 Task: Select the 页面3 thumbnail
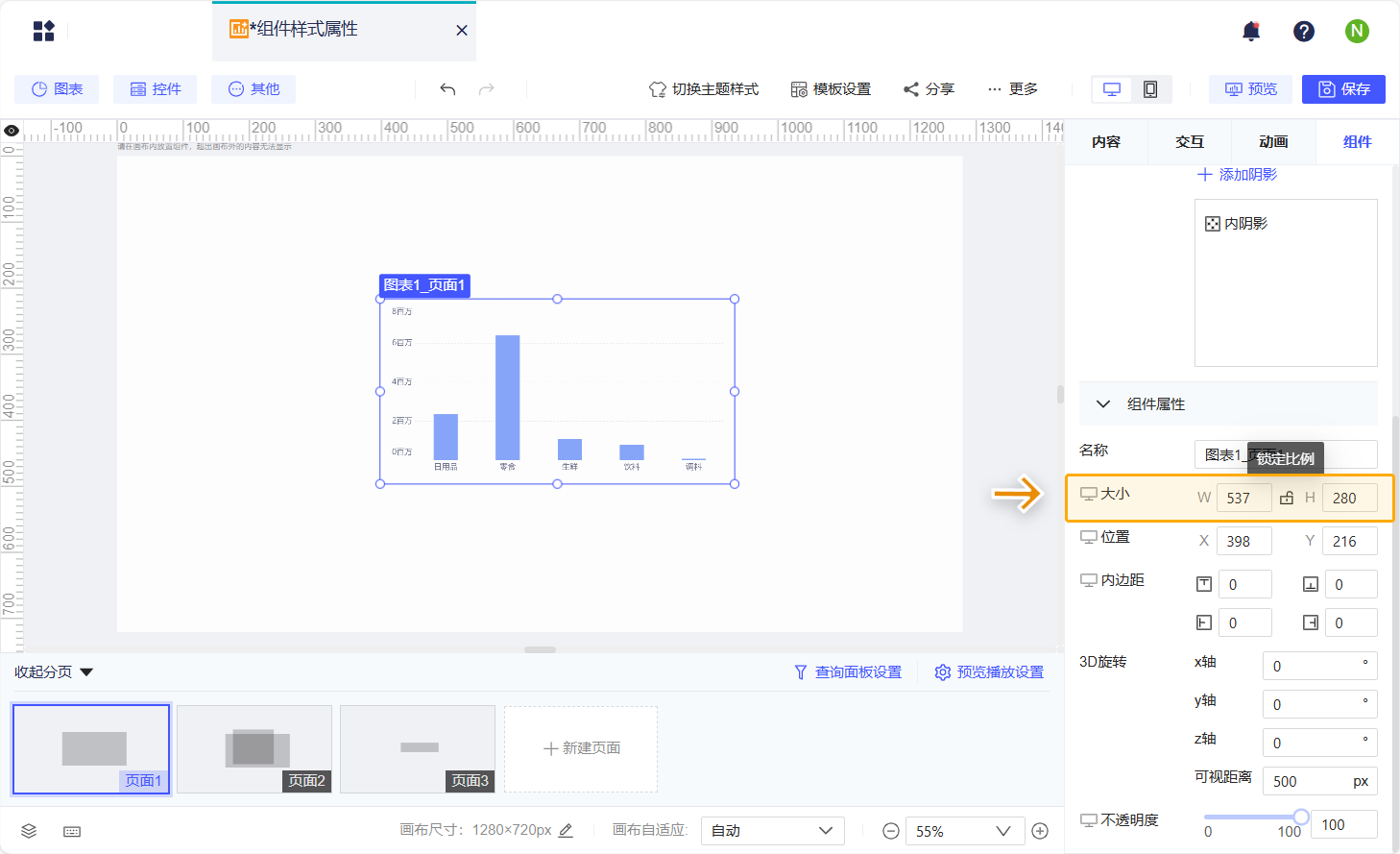pyautogui.click(x=418, y=749)
